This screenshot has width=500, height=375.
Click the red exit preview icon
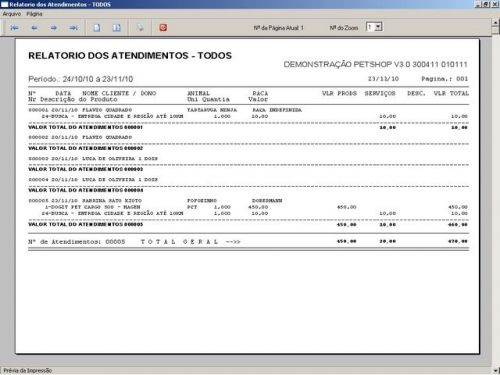[x=163, y=28]
